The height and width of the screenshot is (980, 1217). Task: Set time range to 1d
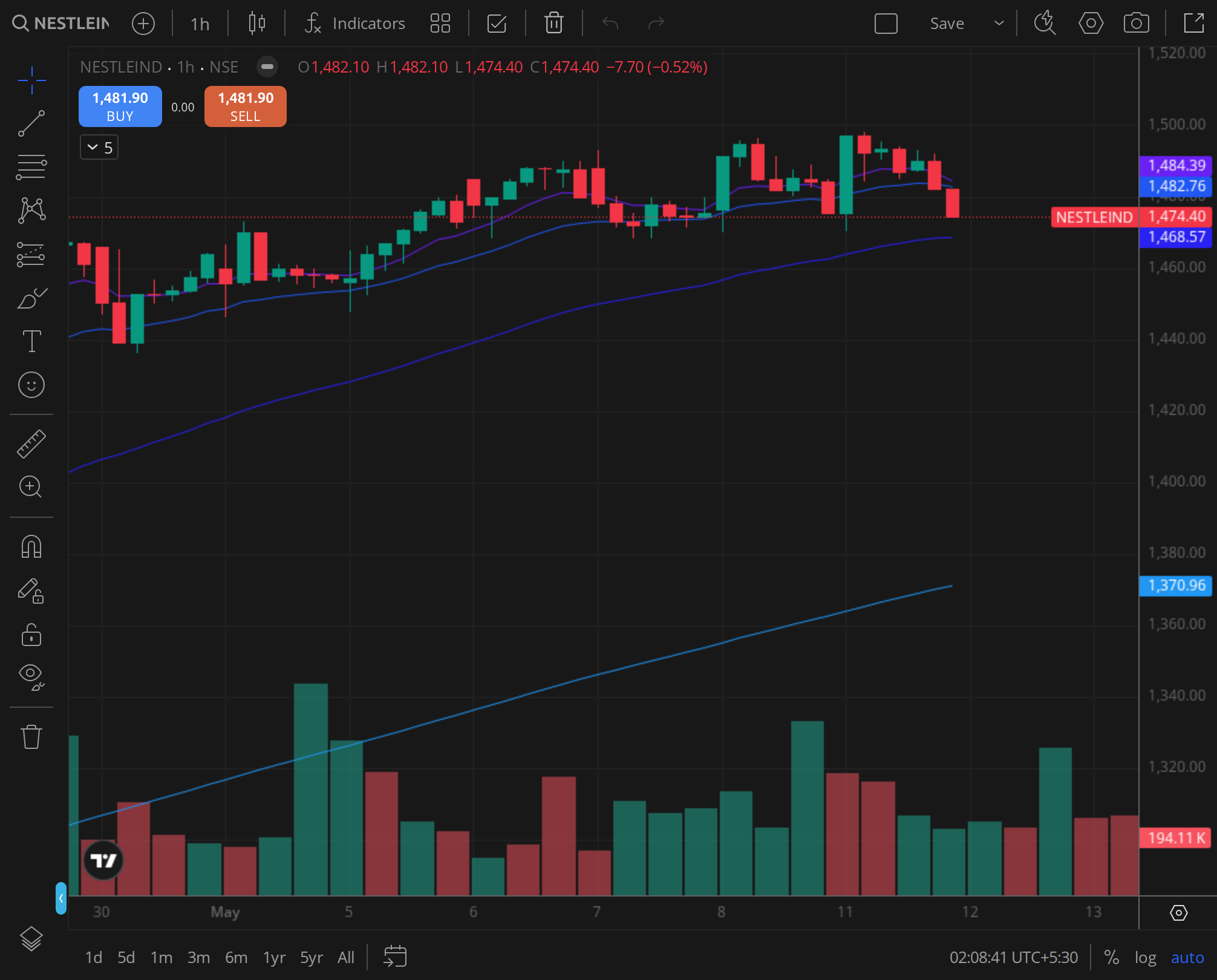[x=94, y=958]
